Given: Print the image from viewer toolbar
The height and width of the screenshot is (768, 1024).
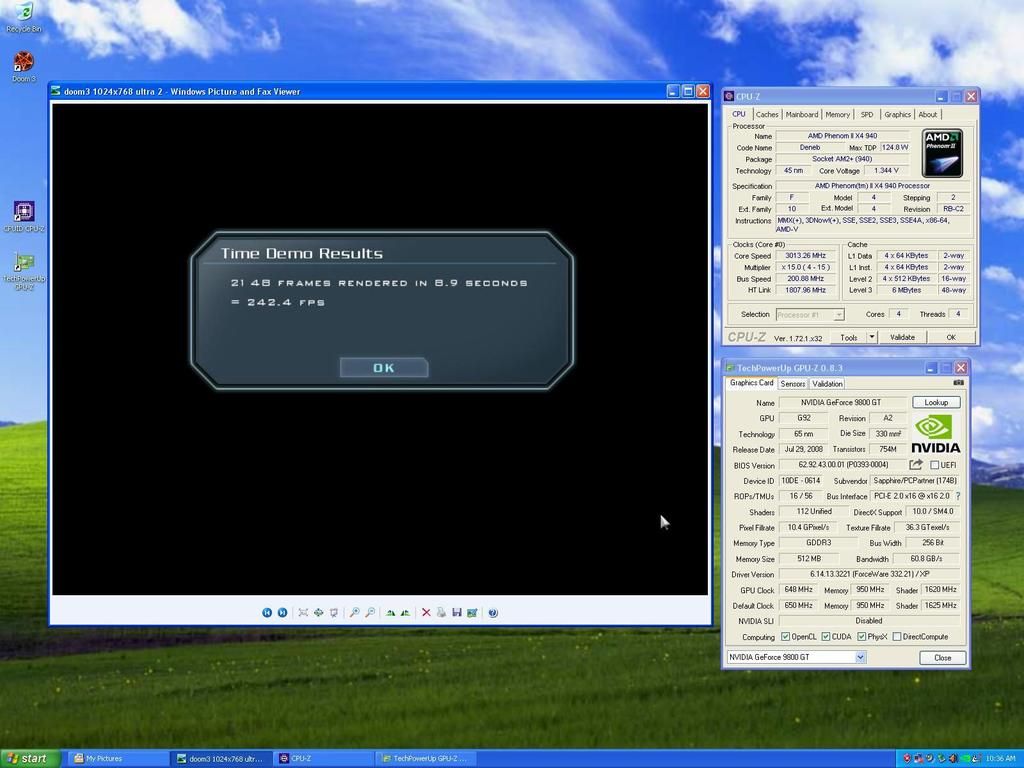Looking at the screenshot, I should (441, 613).
